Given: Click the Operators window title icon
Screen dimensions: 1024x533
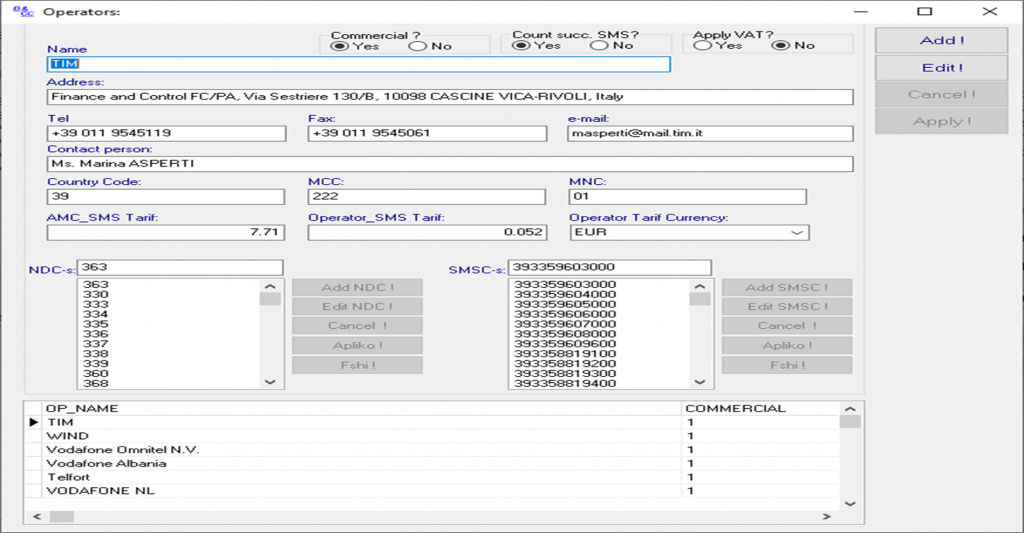Looking at the screenshot, I should pos(24,12).
